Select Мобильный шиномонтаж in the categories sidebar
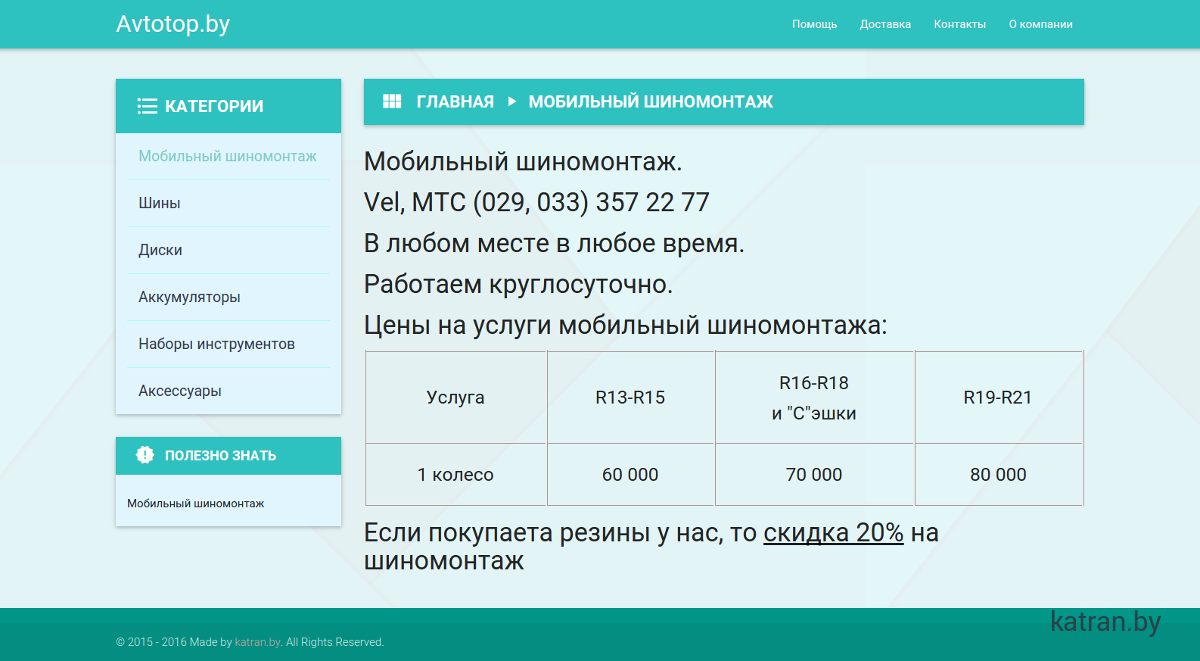This screenshot has height=661, width=1200. coord(228,156)
